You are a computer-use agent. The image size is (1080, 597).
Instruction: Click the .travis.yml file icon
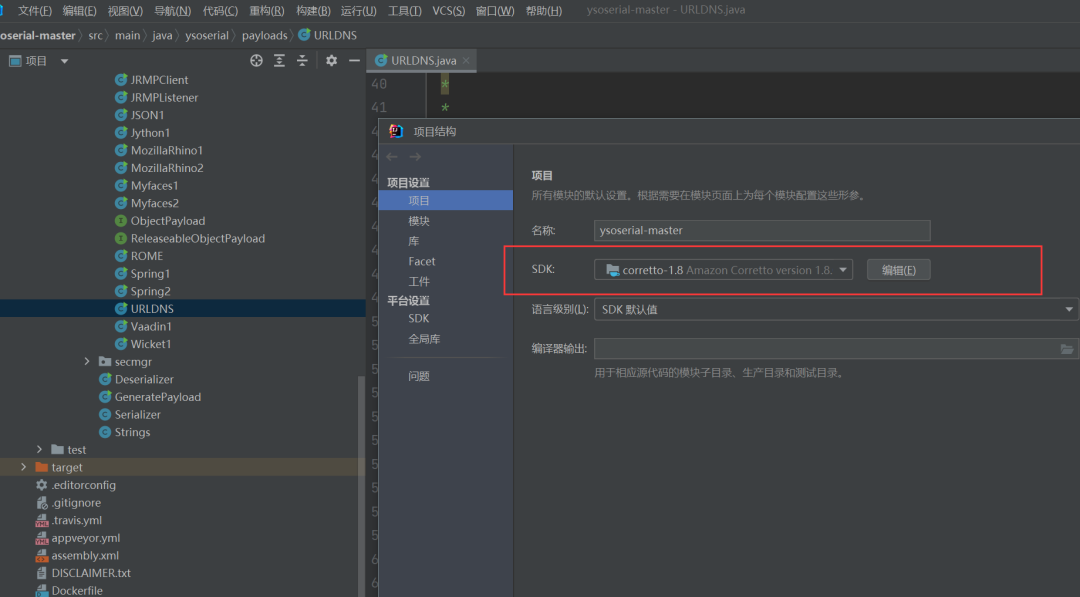(x=42, y=520)
